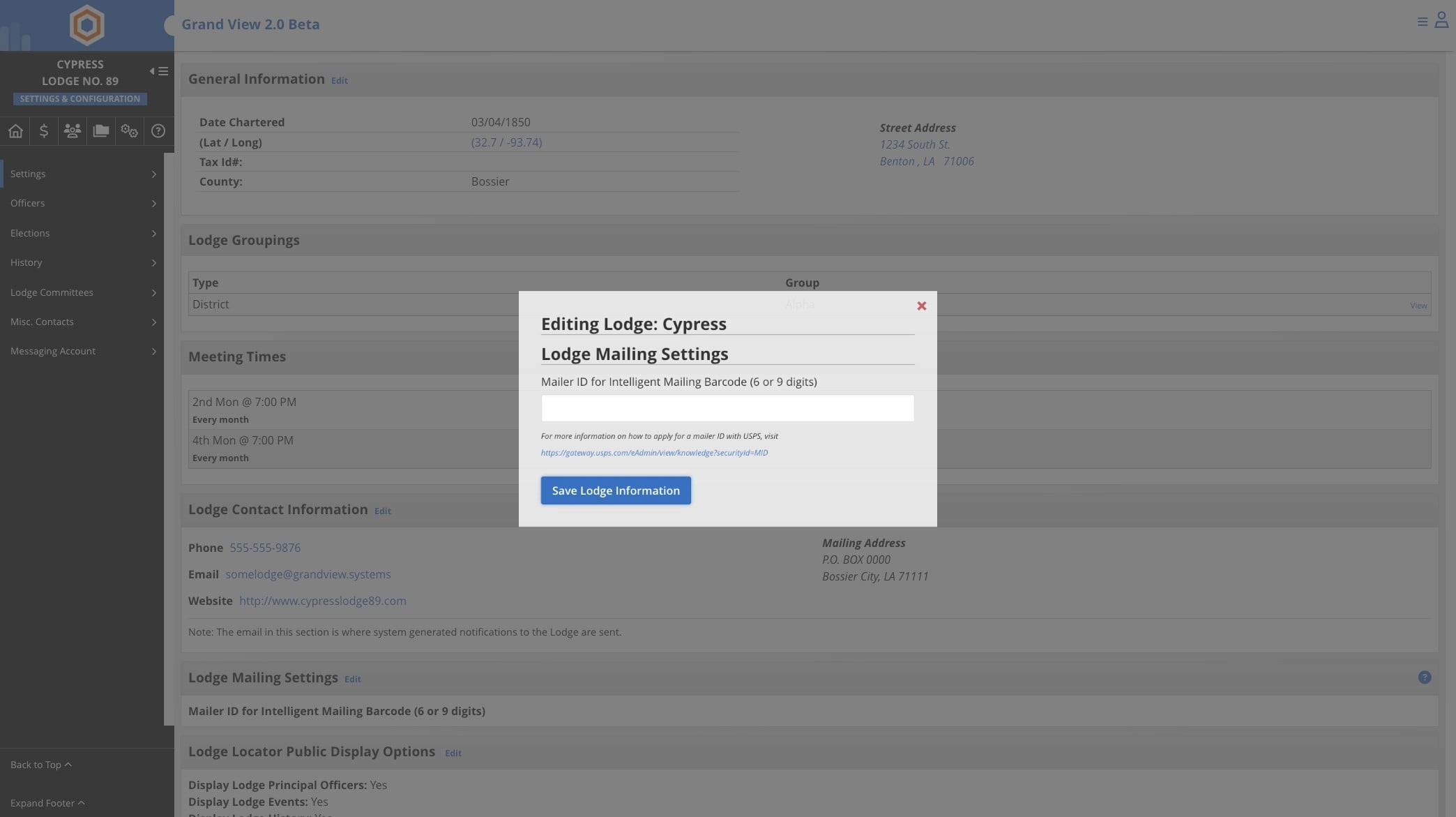Click the Grand View hexagon logo
1456x817 pixels.
tap(87, 25)
